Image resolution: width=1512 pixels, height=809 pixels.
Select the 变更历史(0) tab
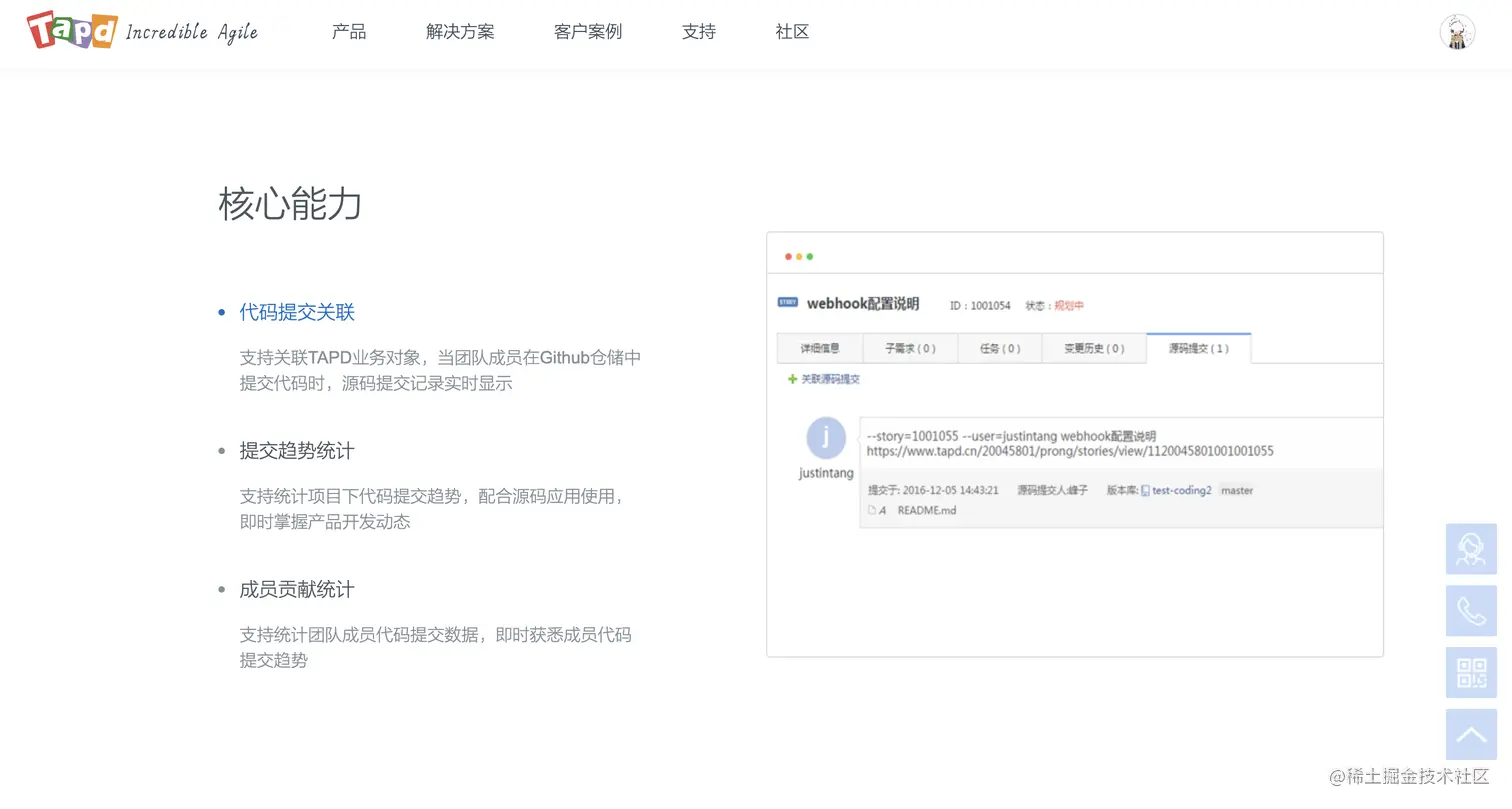click(x=1094, y=348)
